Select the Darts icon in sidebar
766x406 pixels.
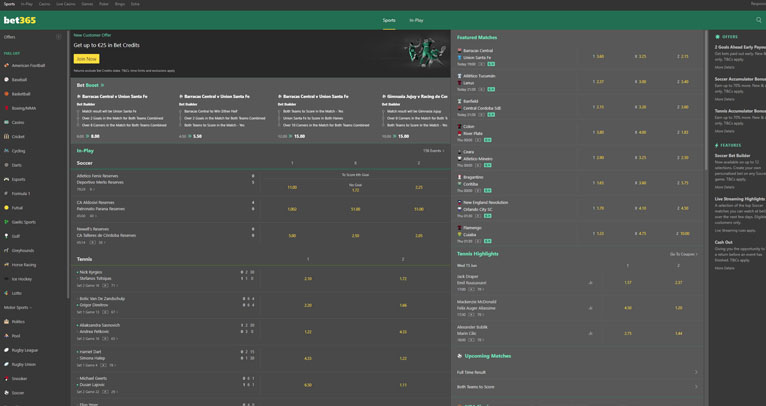7,165
